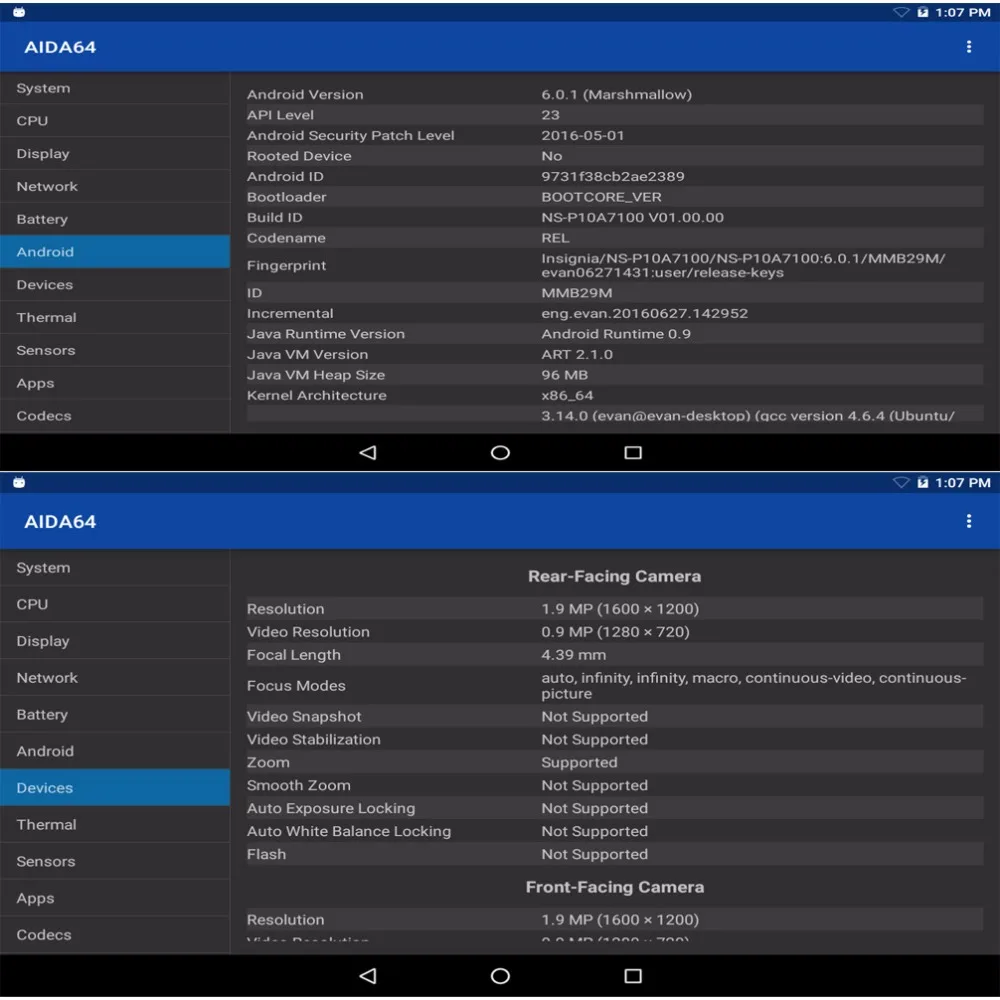This screenshot has width=1000, height=1000.
Task: Click the Focus Modes row
Action: [615, 686]
